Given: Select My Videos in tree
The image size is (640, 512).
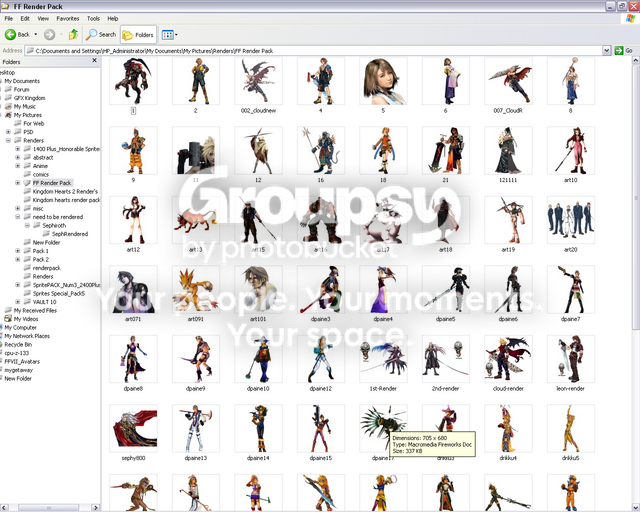Looking at the screenshot, I should point(26,319).
